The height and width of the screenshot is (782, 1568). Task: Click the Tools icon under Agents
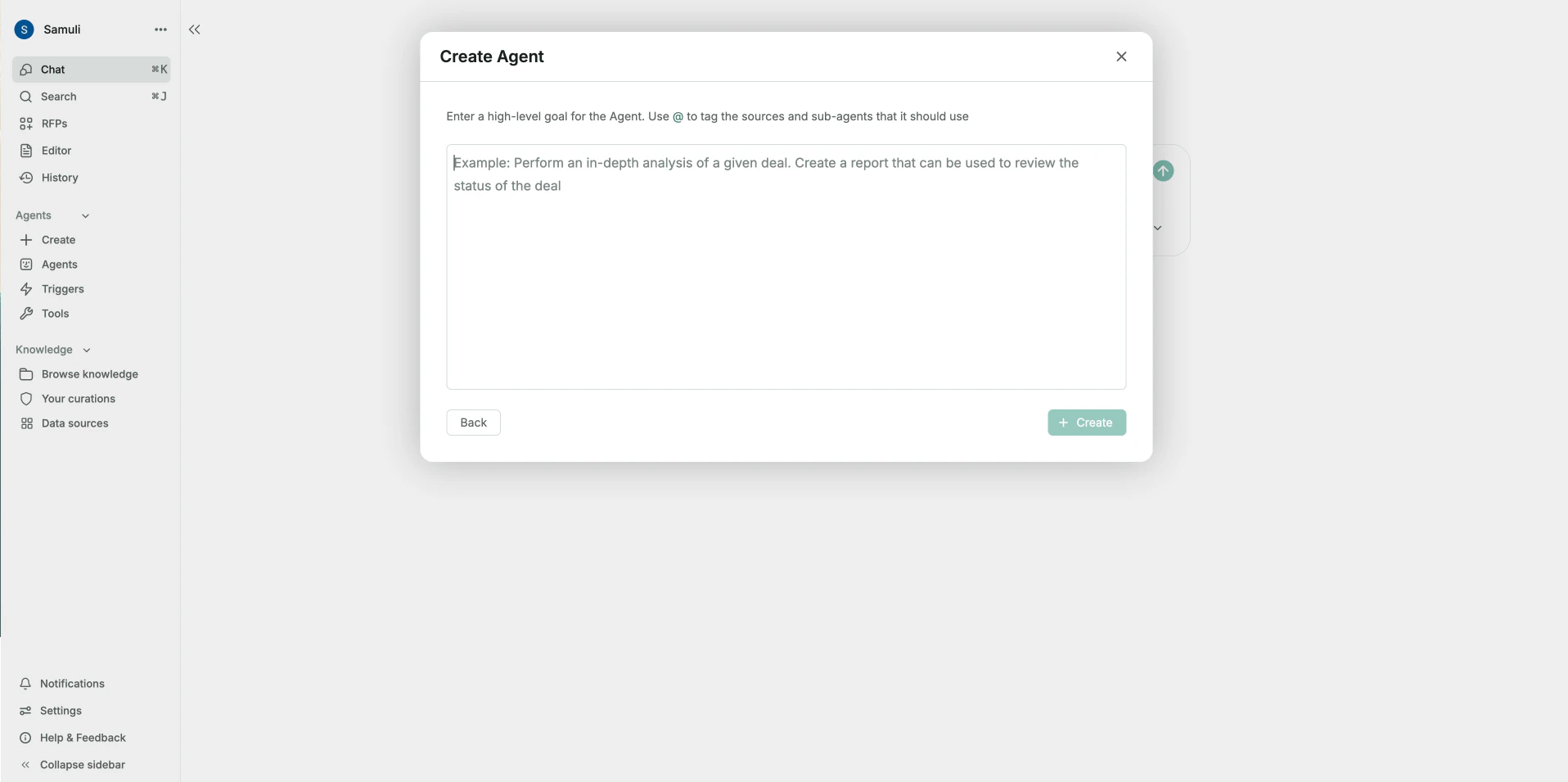(26, 314)
